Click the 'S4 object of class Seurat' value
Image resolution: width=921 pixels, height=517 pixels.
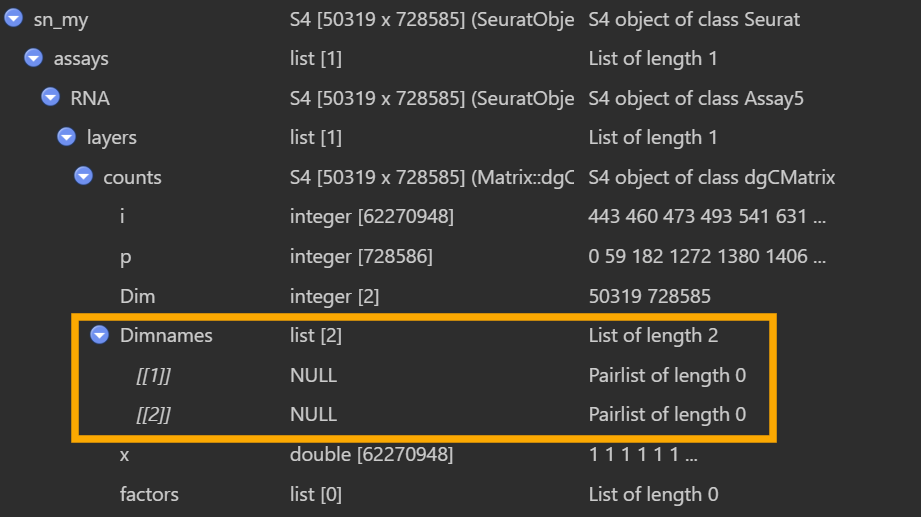pyautogui.click(x=694, y=18)
